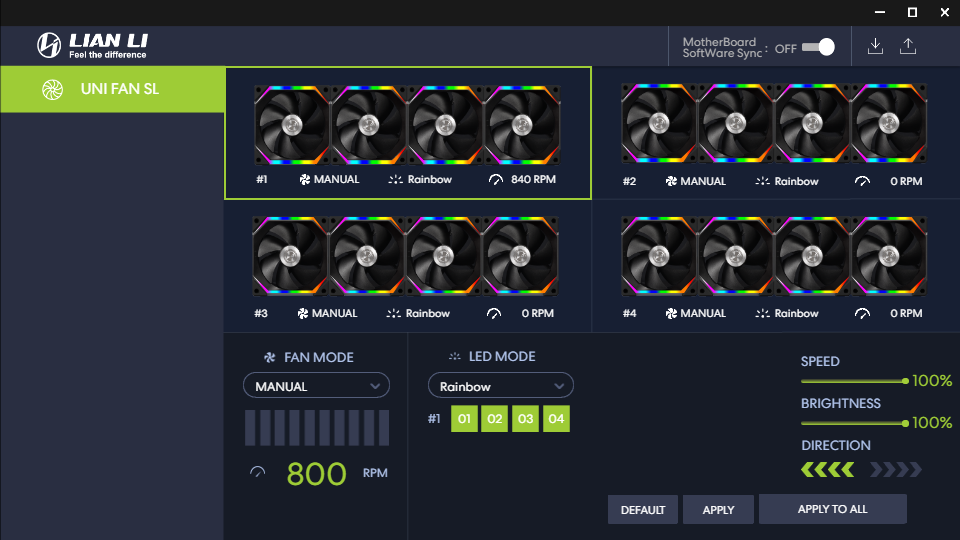Click fan icon next to MANUAL in group #3

tap(303, 313)
